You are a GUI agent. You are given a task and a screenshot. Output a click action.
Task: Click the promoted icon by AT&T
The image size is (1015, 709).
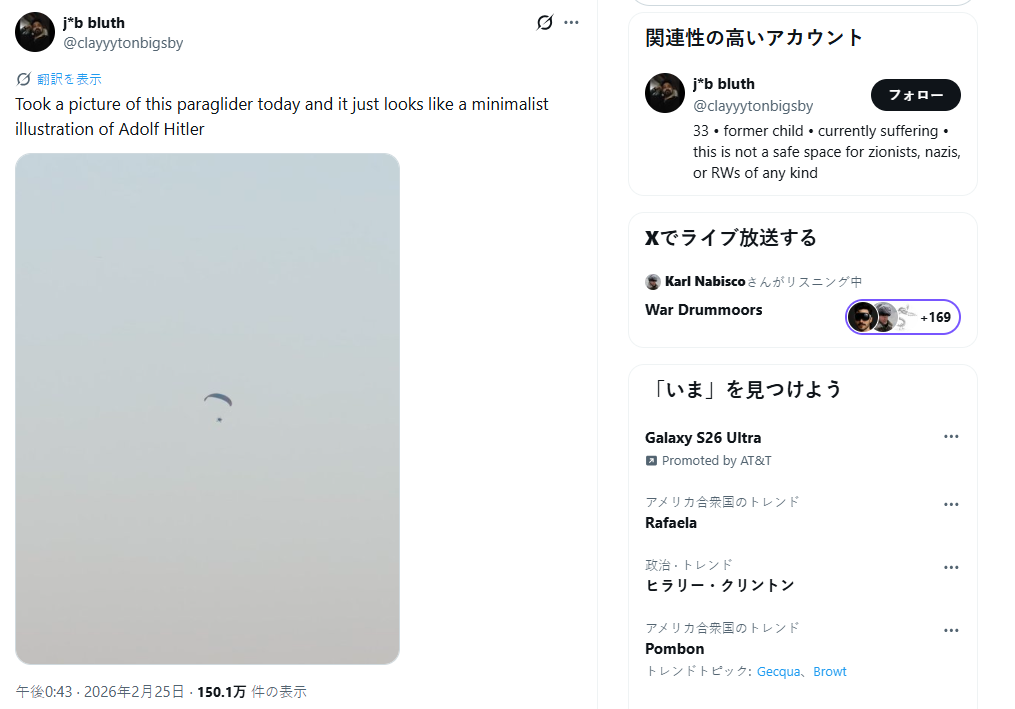(x=652, y=461)
